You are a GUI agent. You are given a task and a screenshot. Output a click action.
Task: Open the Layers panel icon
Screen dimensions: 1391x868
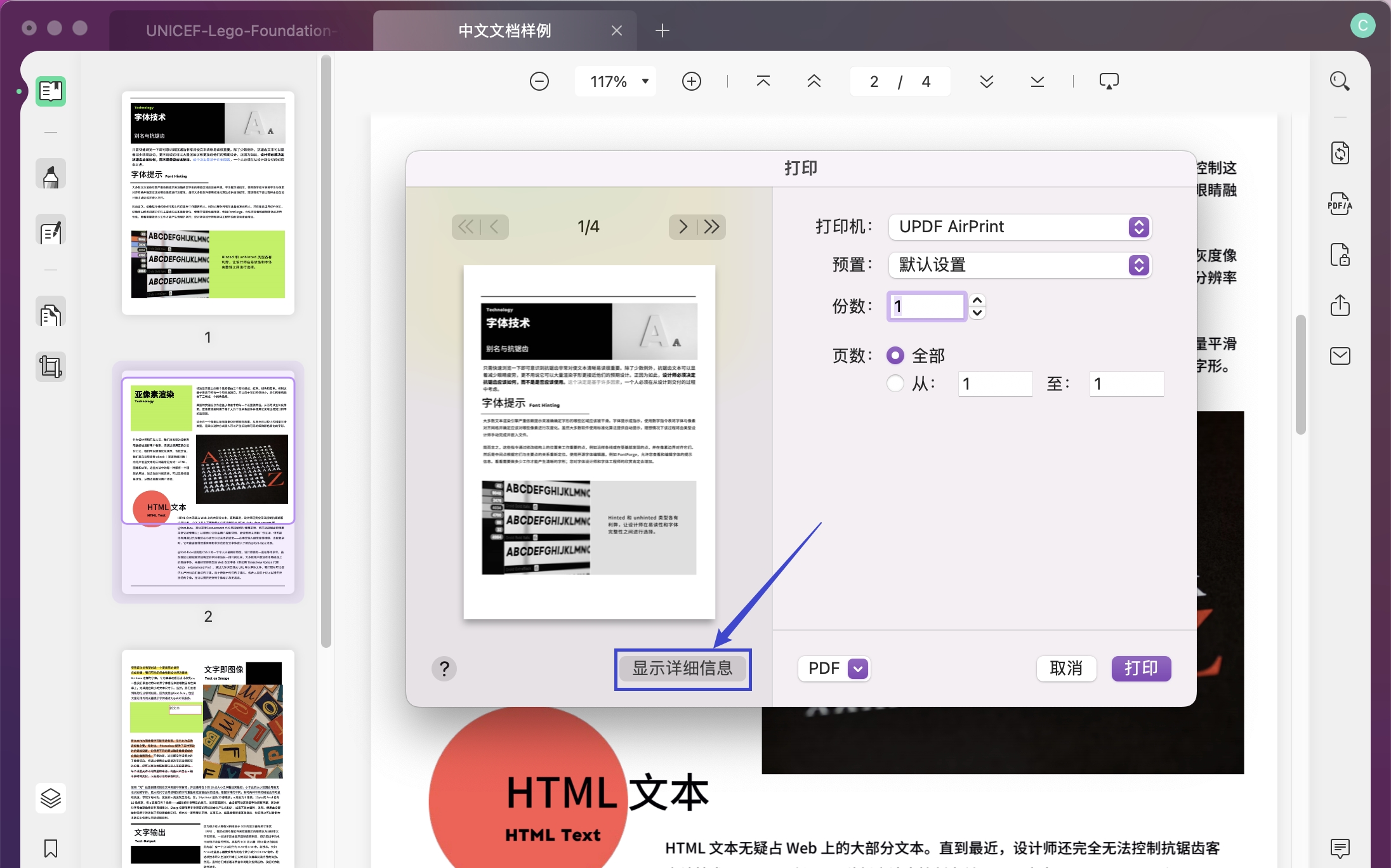pos(51,798)
